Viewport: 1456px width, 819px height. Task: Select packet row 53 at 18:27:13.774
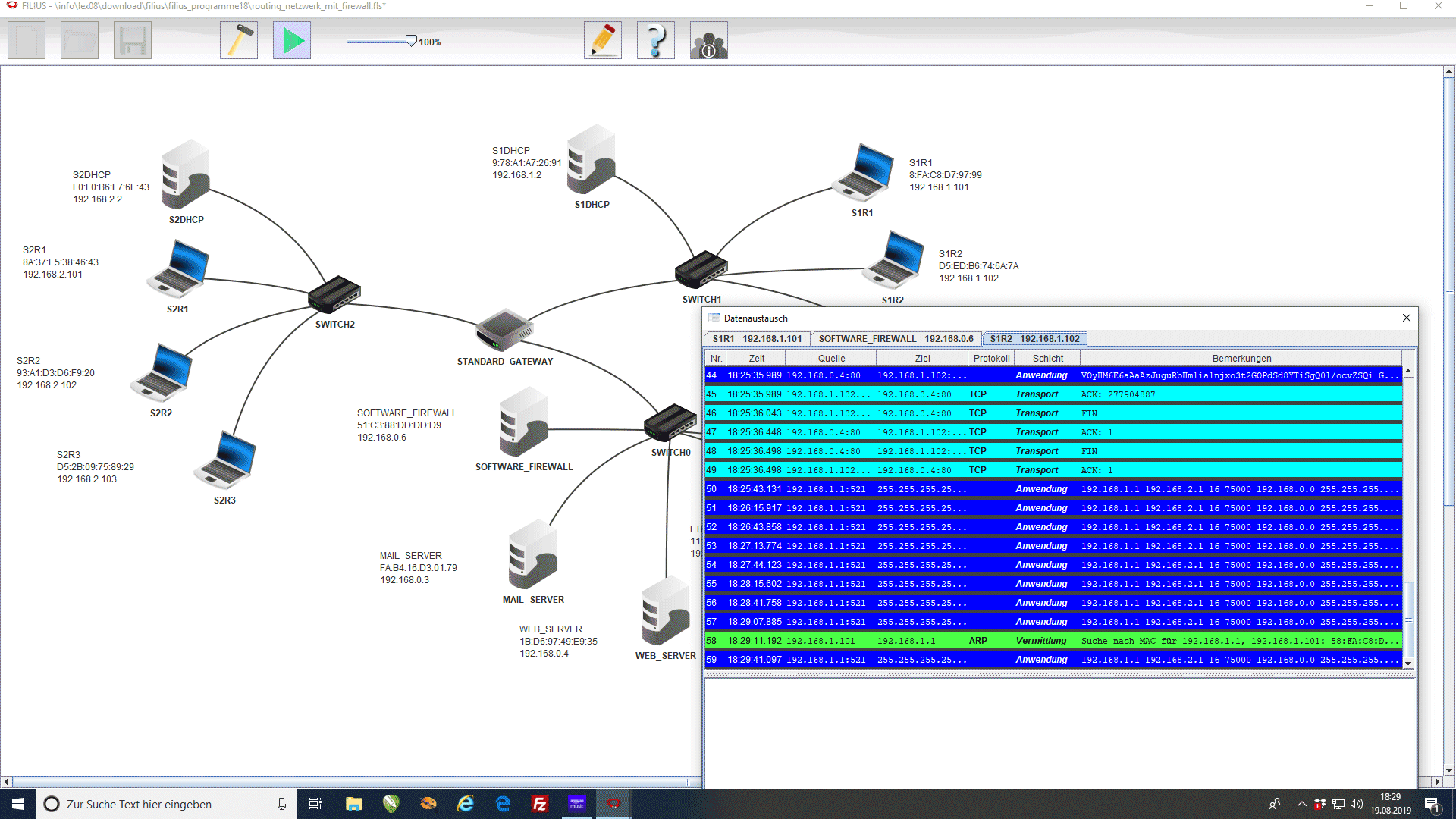(1053, 546)
